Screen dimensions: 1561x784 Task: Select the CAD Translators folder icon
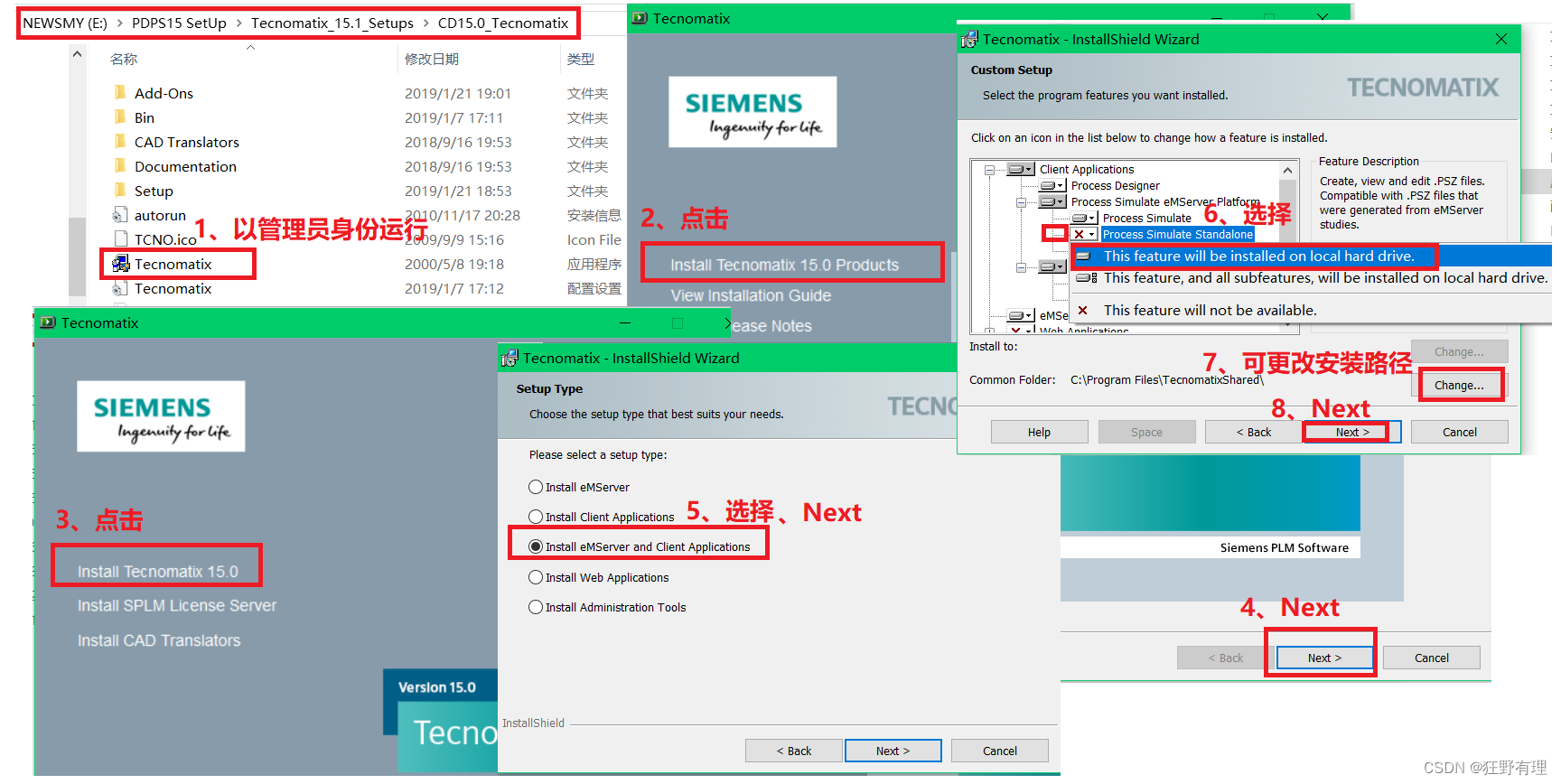pyautogui.click(x=120, y=142)
